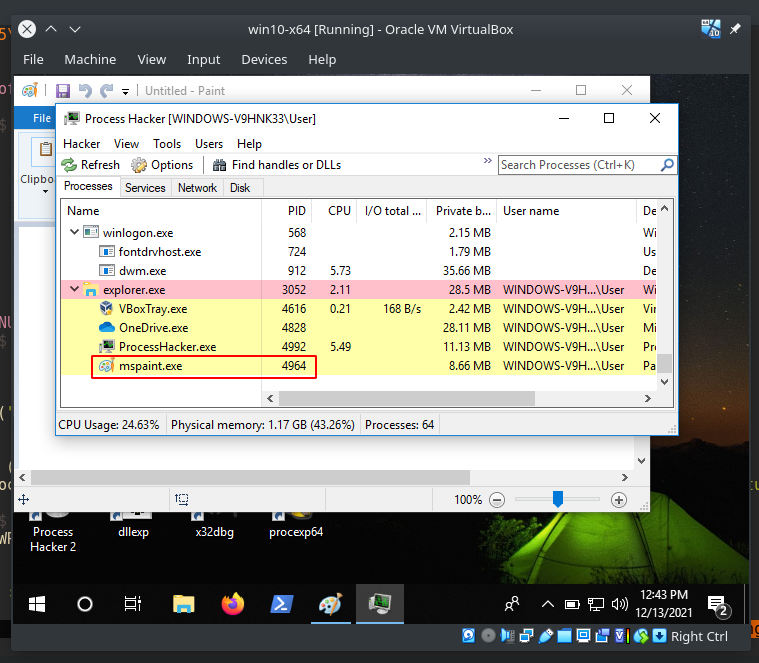Open VirtualBox Machine menu

(90, 60)
